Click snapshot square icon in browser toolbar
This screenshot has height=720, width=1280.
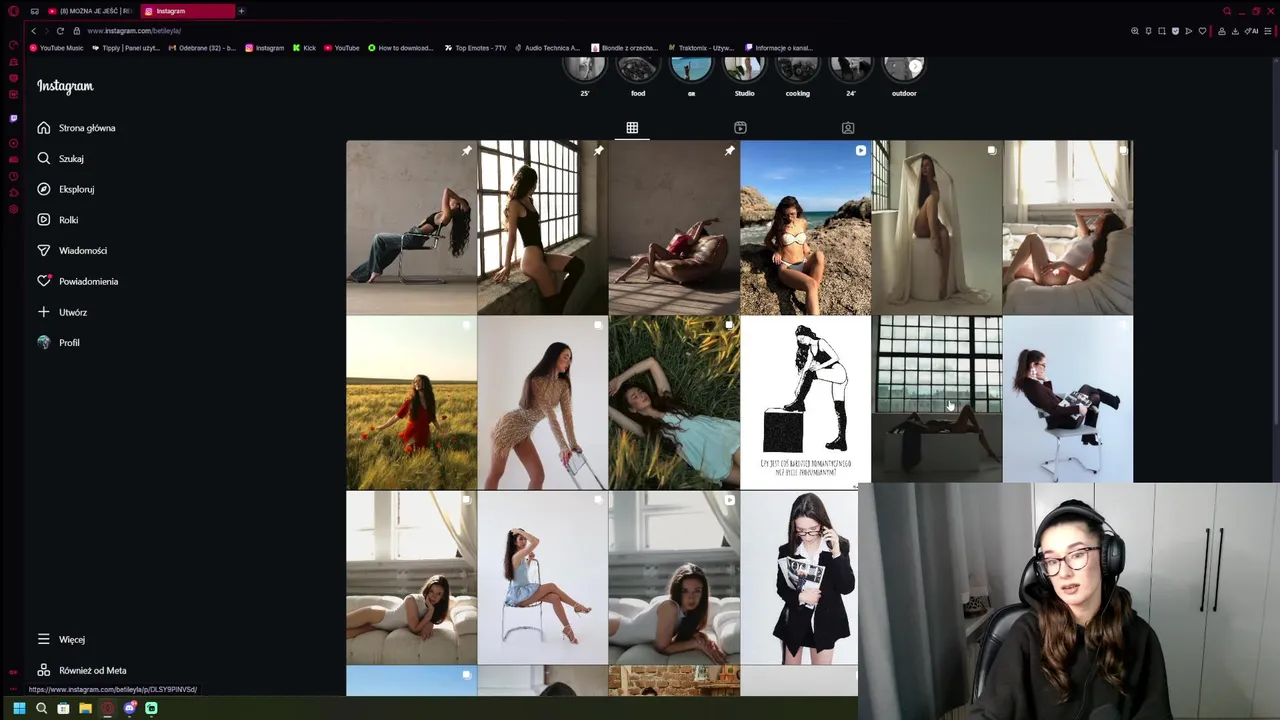(x=1162, y=31)
